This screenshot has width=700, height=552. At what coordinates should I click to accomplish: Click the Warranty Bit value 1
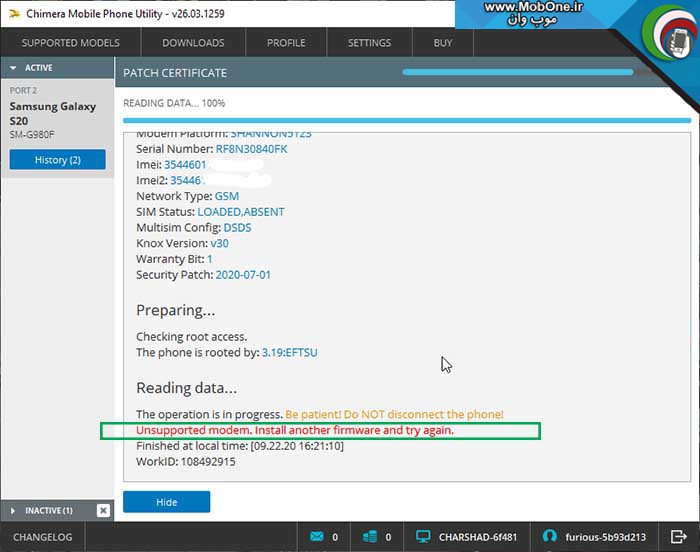[x=209, y=259]
